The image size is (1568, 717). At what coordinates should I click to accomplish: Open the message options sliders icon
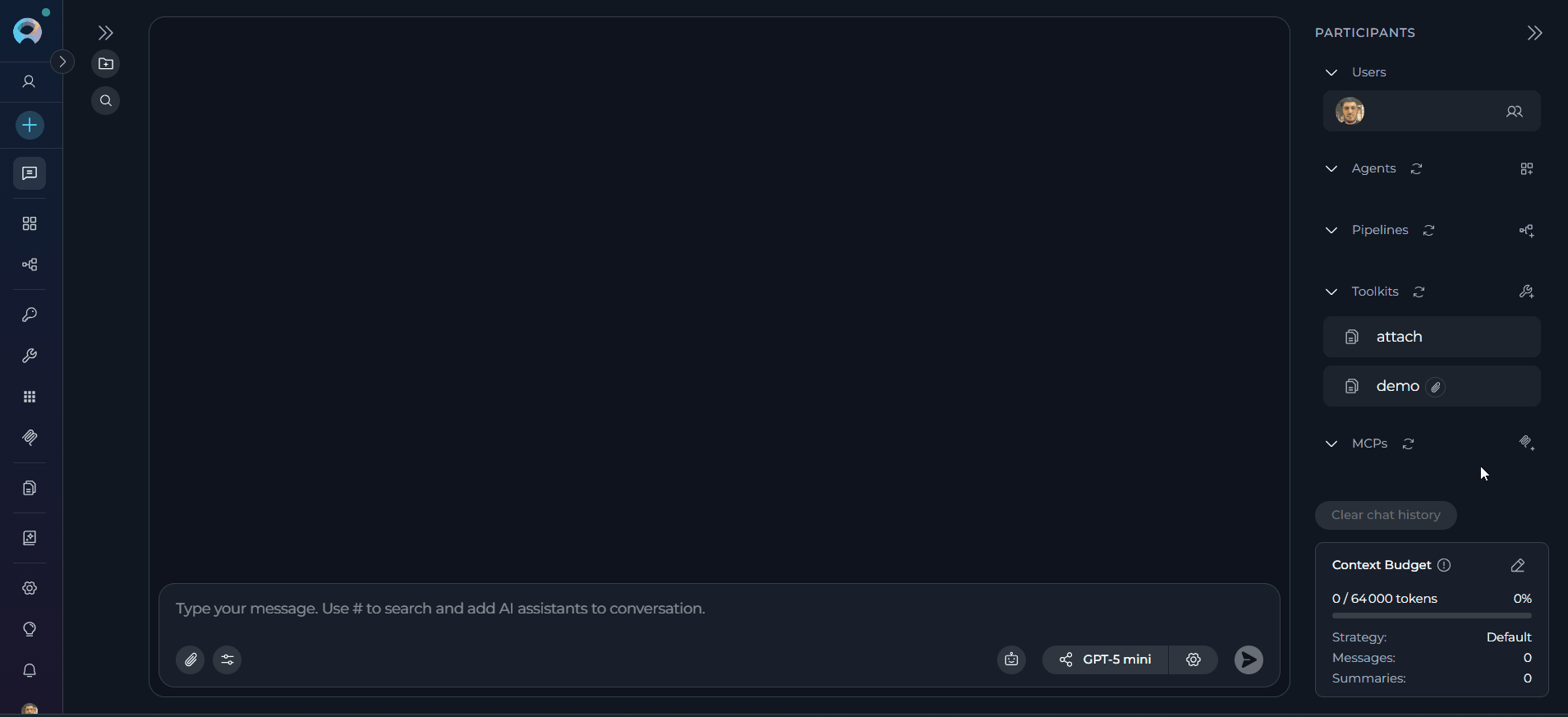click(x=228, y=660)
